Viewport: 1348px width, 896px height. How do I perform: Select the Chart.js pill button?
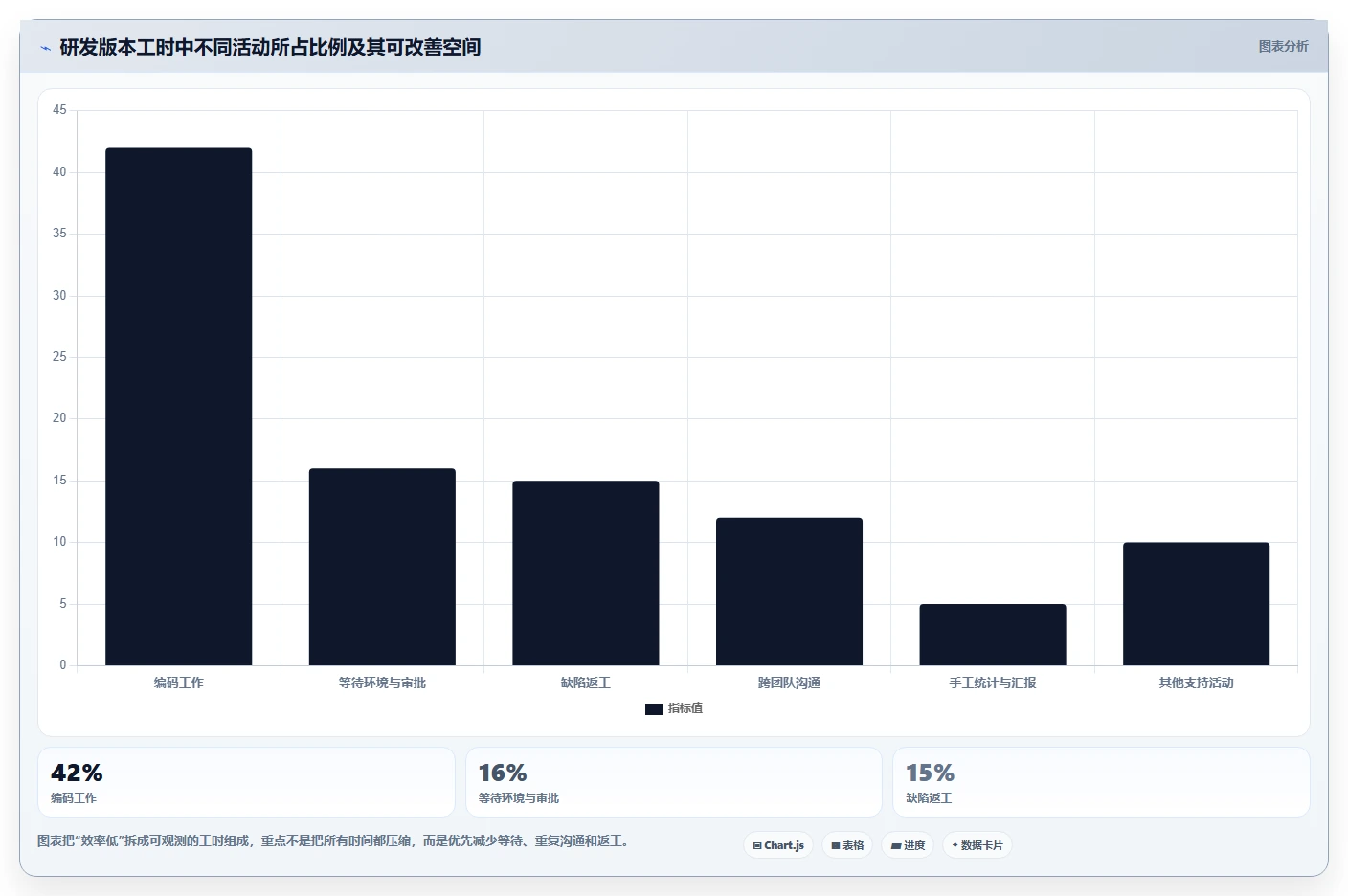coord(778,845)
